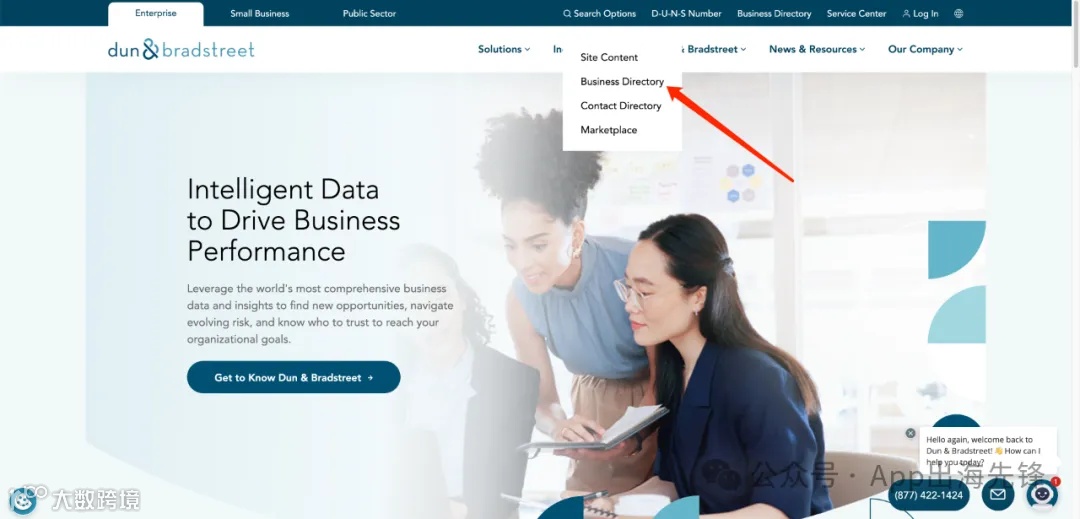Switch to the Small Business tab

pos(260,13)
